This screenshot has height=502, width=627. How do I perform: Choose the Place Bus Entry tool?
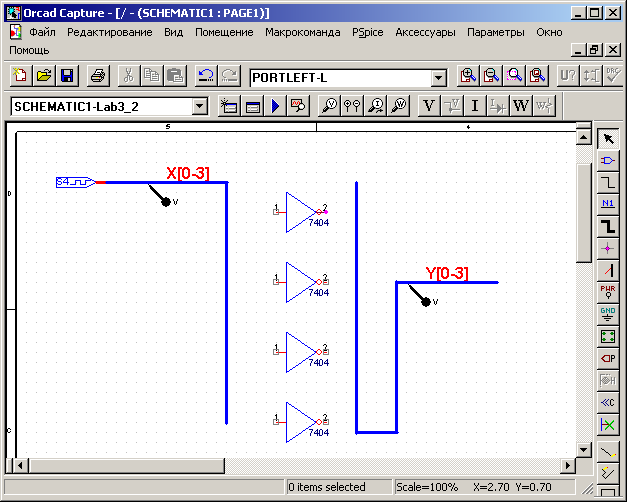point(608,270)
